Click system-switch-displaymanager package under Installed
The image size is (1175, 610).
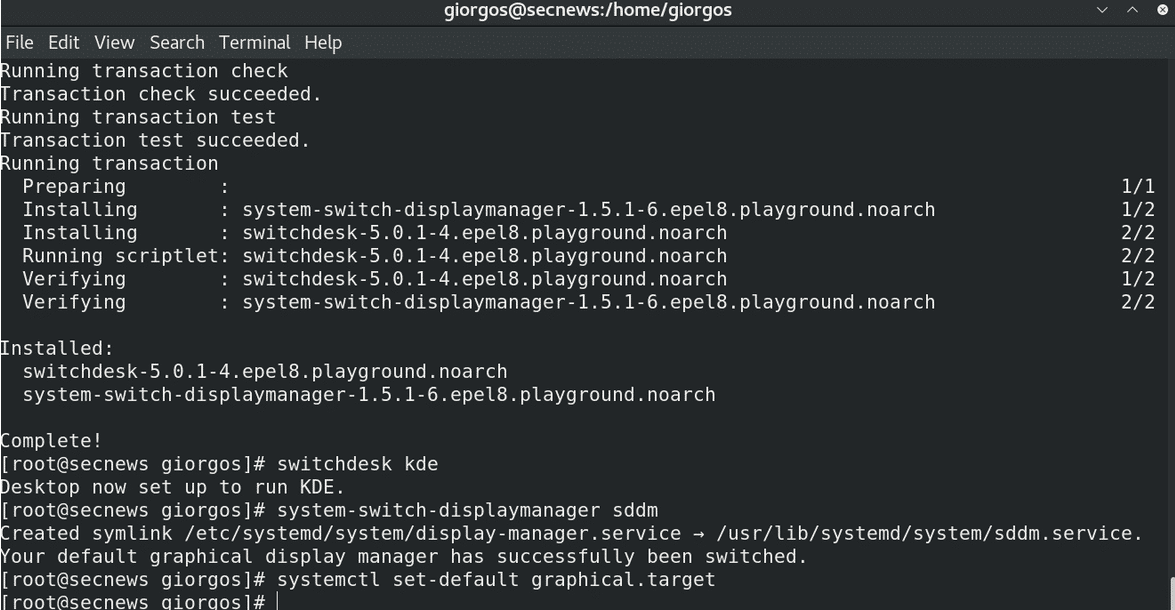pyautogui.click(x=369, y=395)
